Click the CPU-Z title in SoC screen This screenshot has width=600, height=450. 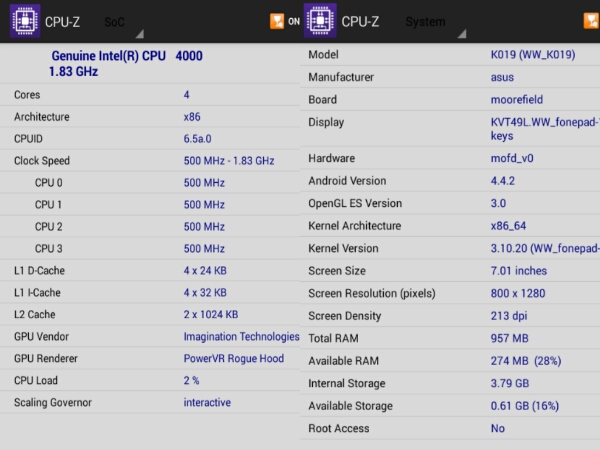click(62, 22)
